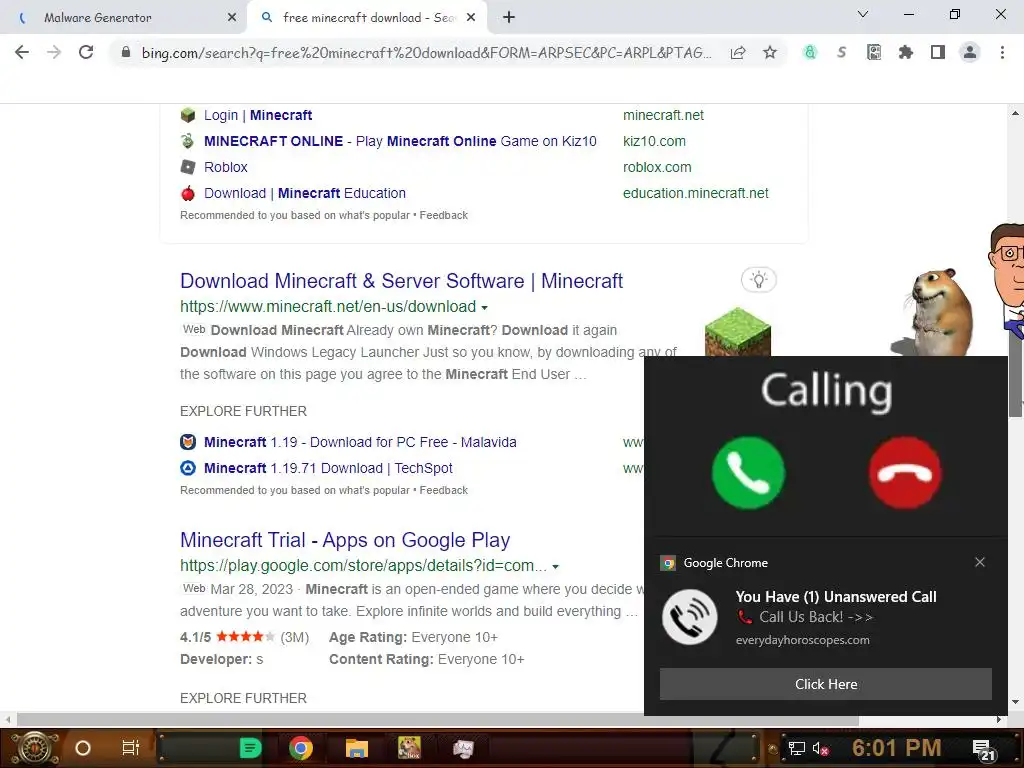Open the S extension icon
1024x768 pixels.
point(842,52)
